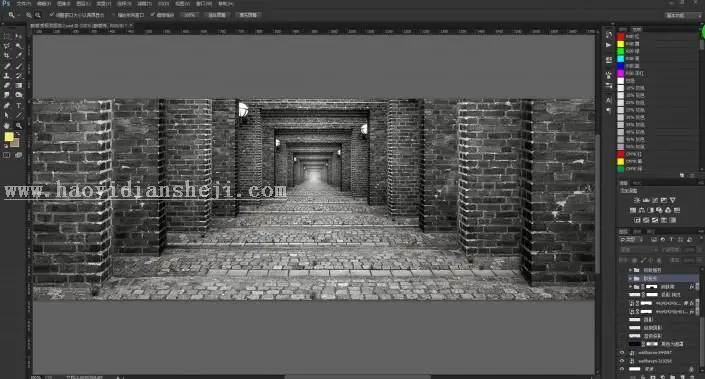The width and height of the screenshot is (705, 379).
Task: Select the Crop tool in the toolbox
Action: pyautogui.click(x=7, y=56)
